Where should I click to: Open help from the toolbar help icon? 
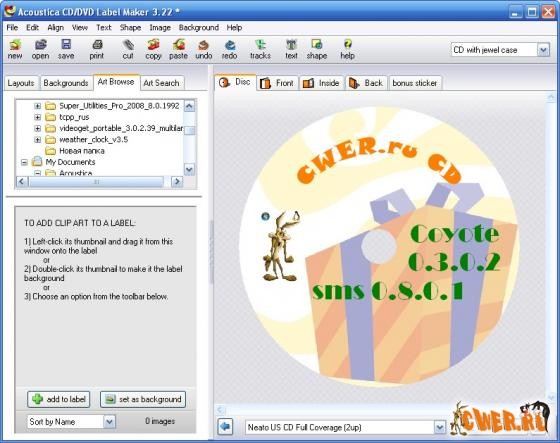(x=348, y=49)
